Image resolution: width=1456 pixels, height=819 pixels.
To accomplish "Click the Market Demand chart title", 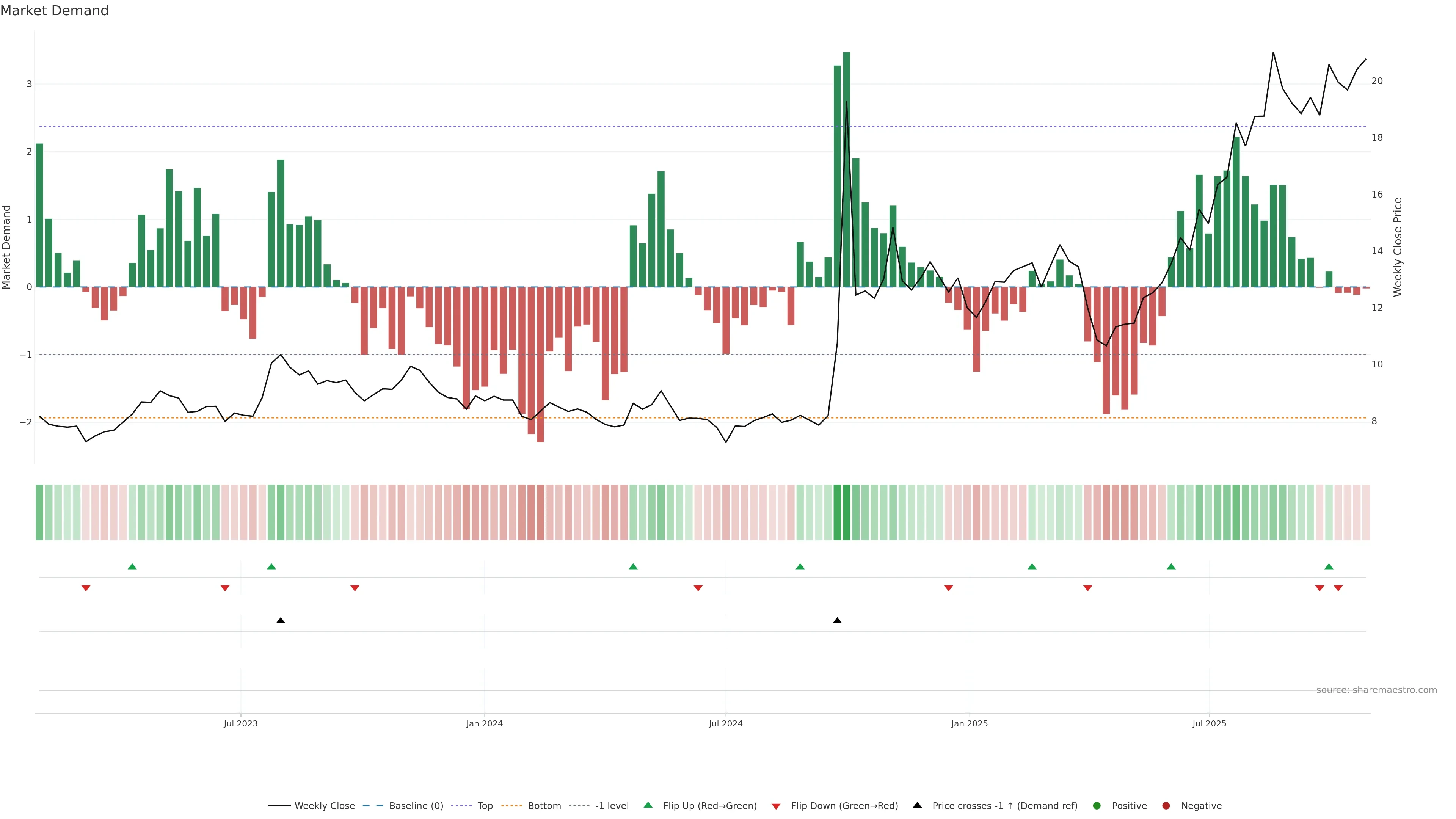I will (x=54, y=11).
